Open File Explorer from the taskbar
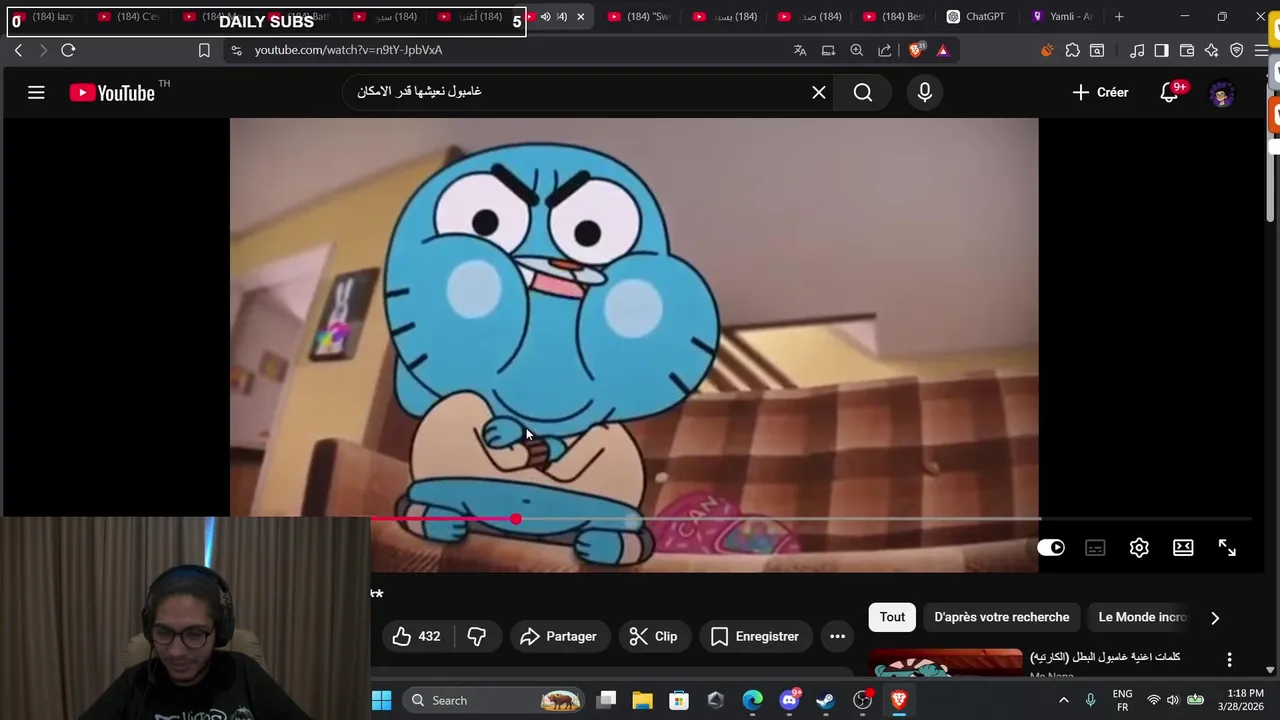1280x720 pixels. 642,700
